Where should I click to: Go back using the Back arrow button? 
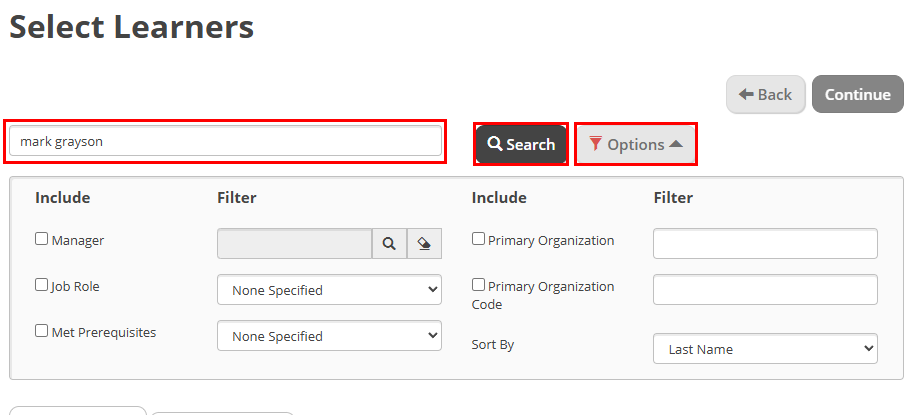click(765, 94)
